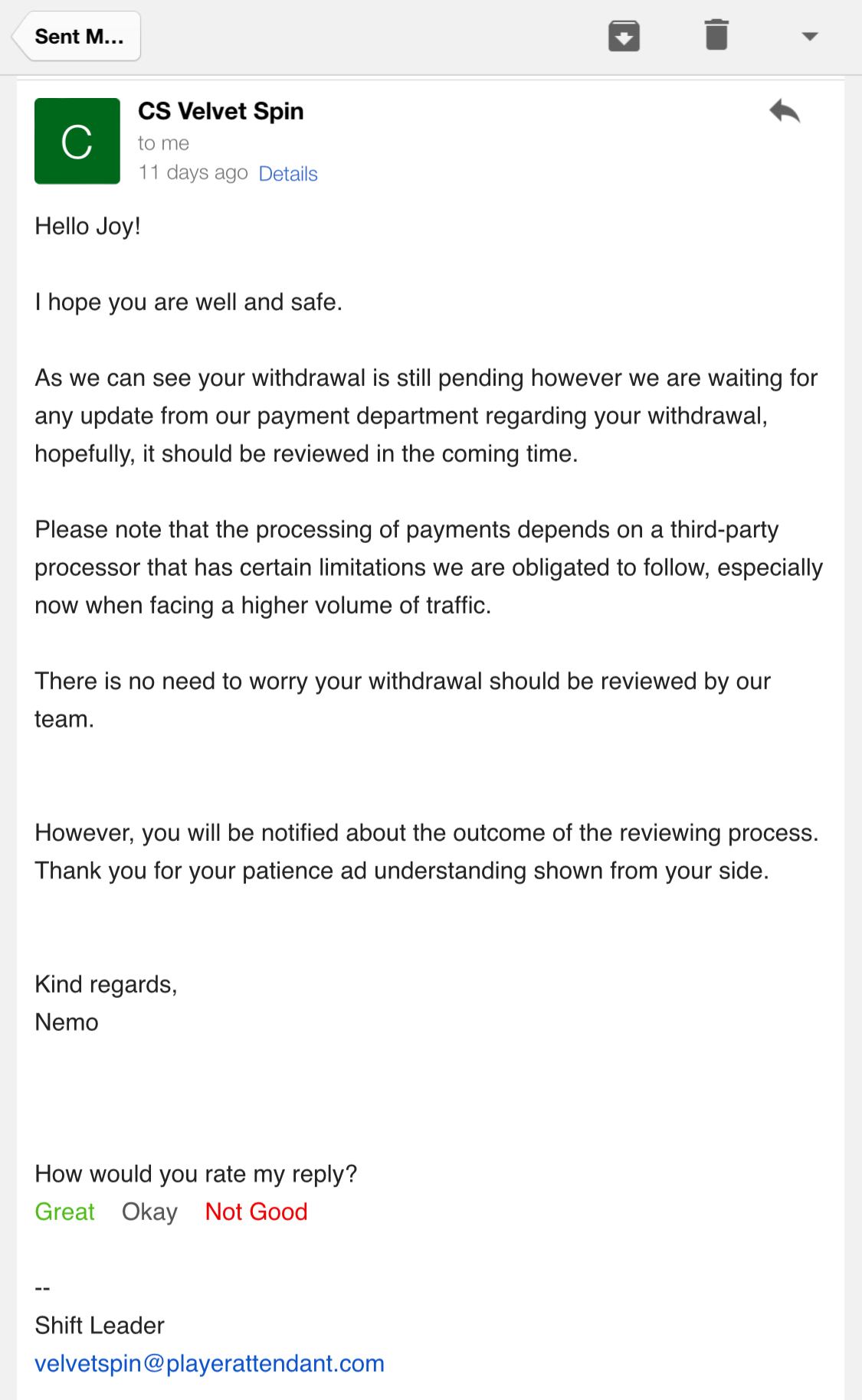Delete the message with the trash icon
The image size is (862, 1400).
tap(716, 36)
